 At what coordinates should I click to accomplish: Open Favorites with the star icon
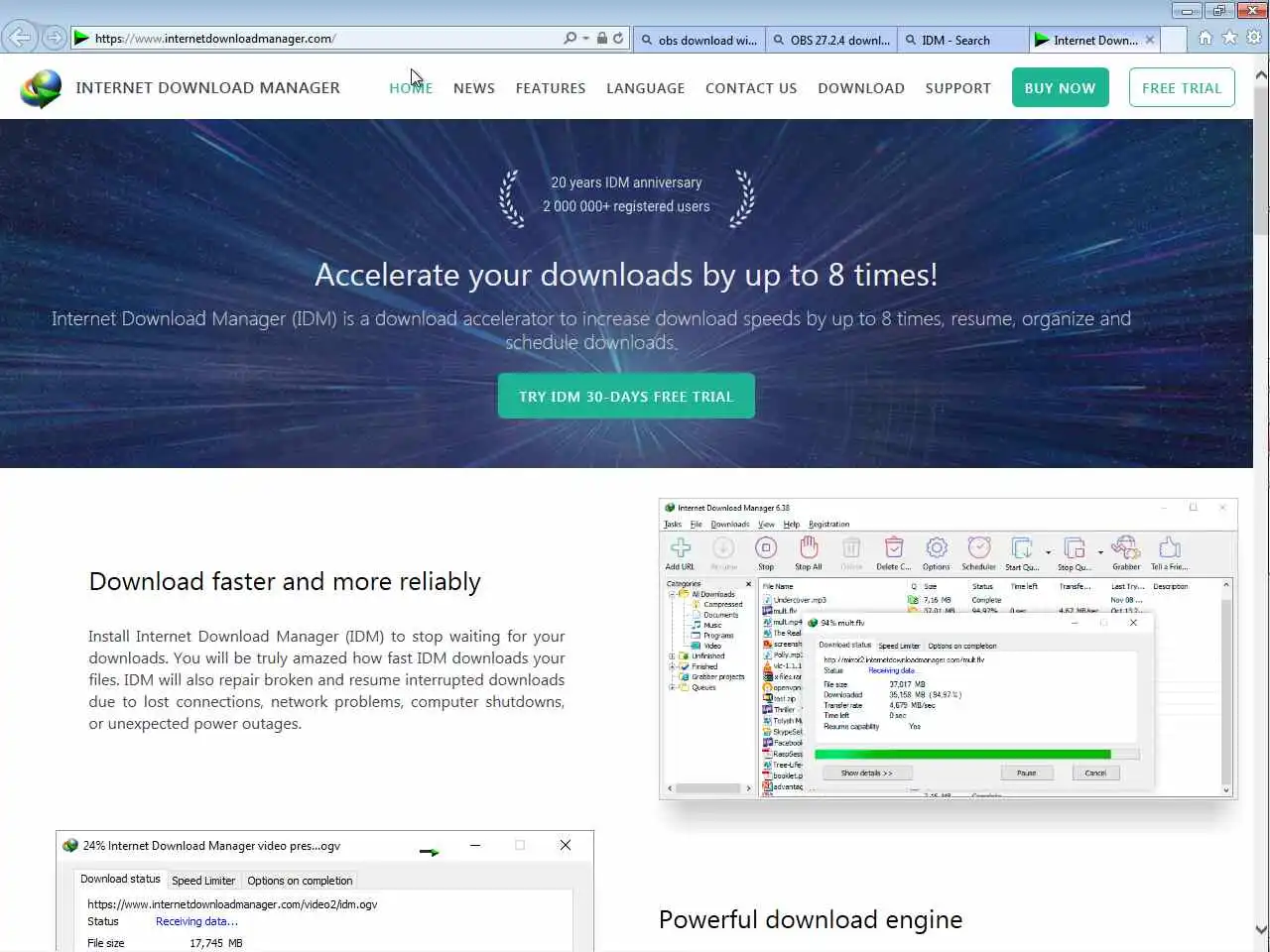[x=1229, y=38]
